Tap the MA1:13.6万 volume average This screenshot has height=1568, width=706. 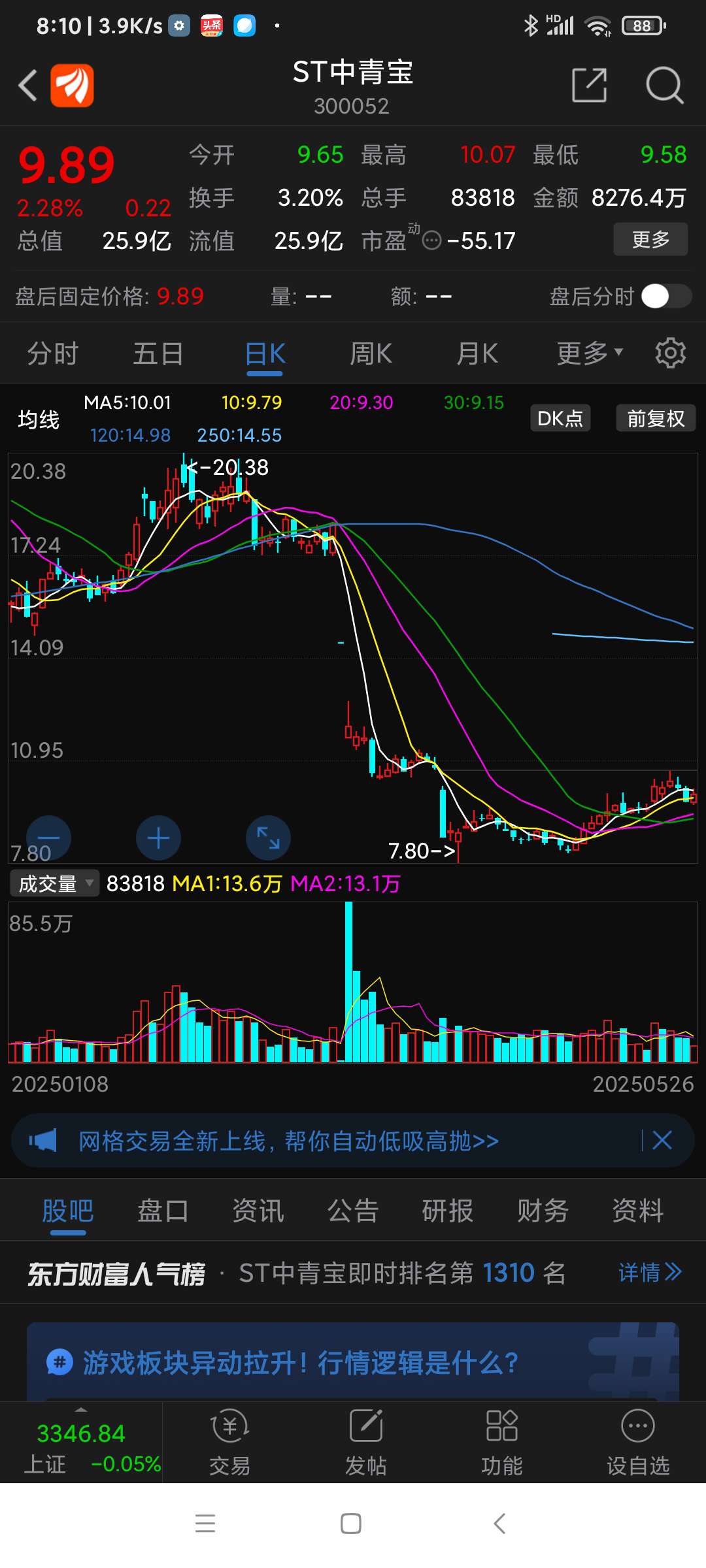227,884
